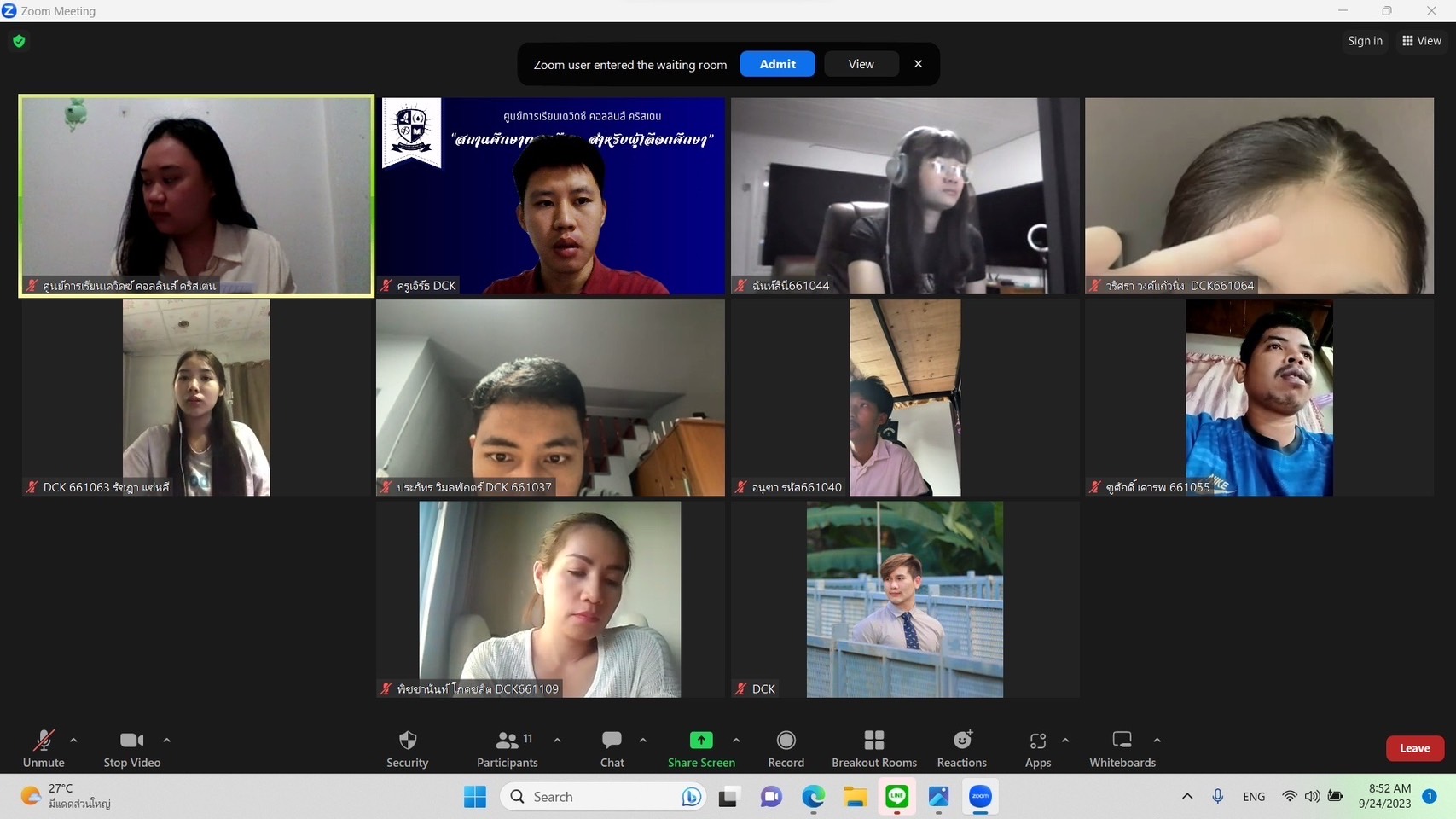Image resolution: width=1456 pixels, height=819 pixels.
Task: Unmute the microphone
Action: tap(44, 741)
